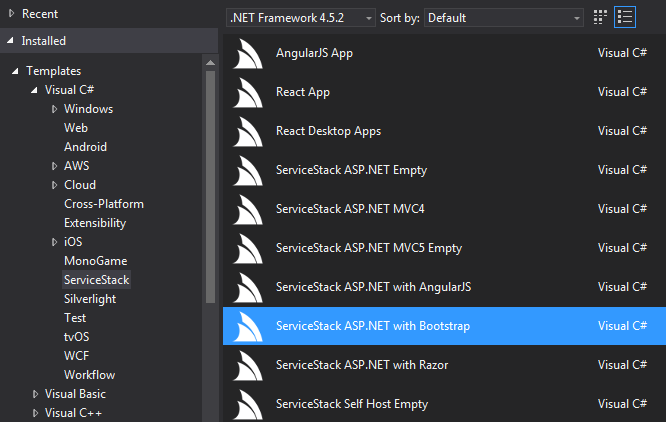The width and height of the screenshot is (666, 422).
Task: Switch to medium icons list view
Action: coord(625,17)
